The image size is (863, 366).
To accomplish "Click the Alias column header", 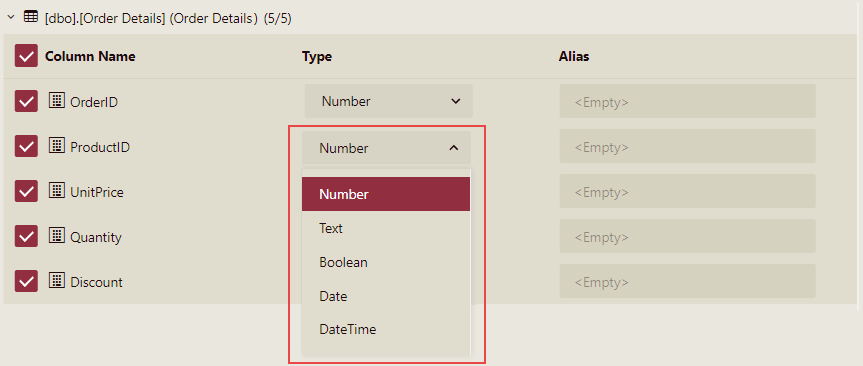I will 574,56.
